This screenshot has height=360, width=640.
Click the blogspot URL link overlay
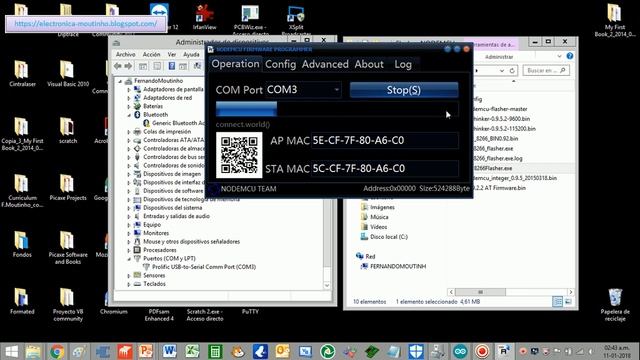click(x=86, y=24)
